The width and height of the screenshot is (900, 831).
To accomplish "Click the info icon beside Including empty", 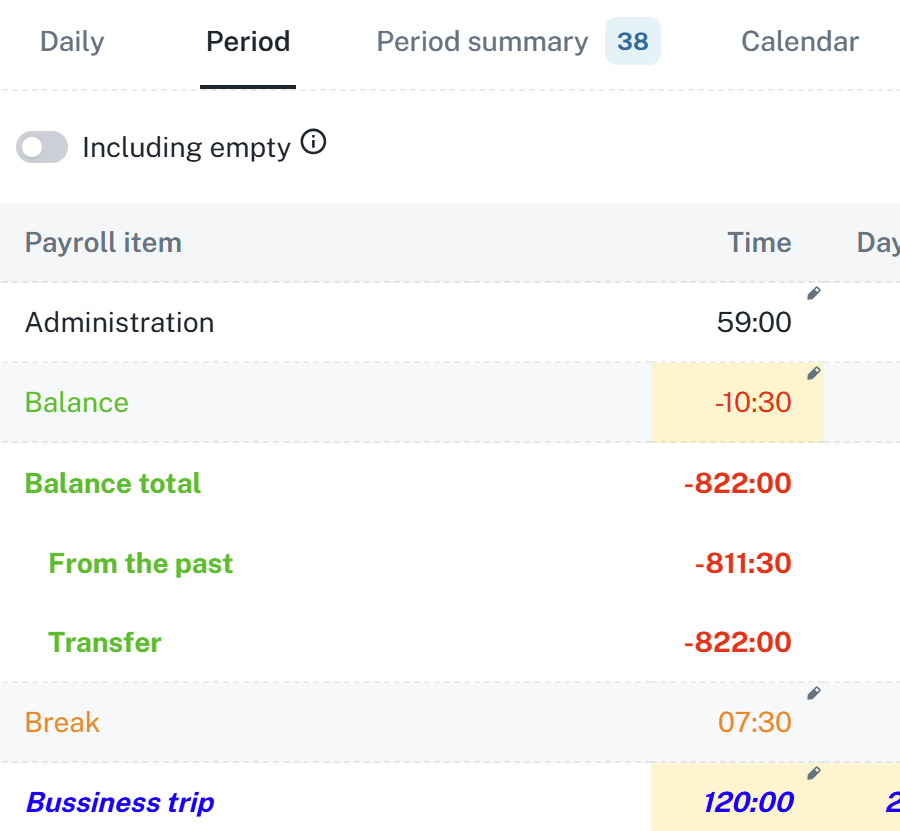I will pos(313,144).
